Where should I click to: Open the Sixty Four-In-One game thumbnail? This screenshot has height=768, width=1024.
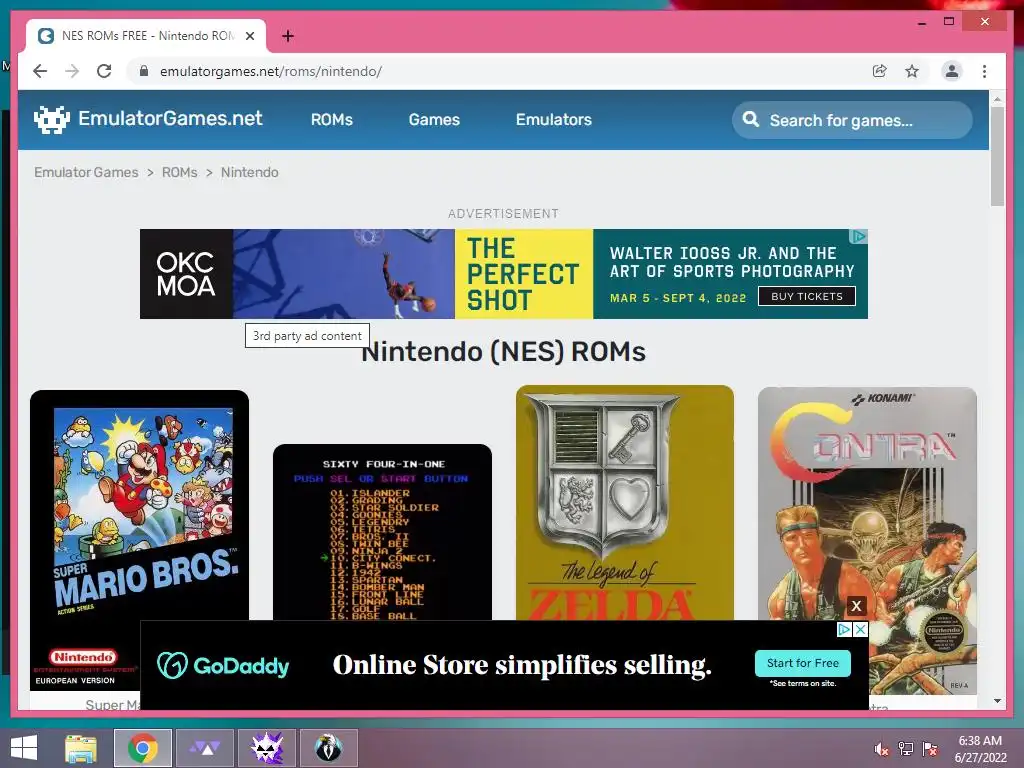(x=382, y=532)
